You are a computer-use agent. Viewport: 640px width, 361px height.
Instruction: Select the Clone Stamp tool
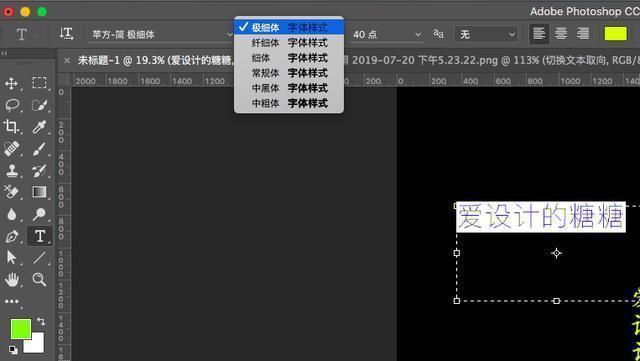[11, 171]
